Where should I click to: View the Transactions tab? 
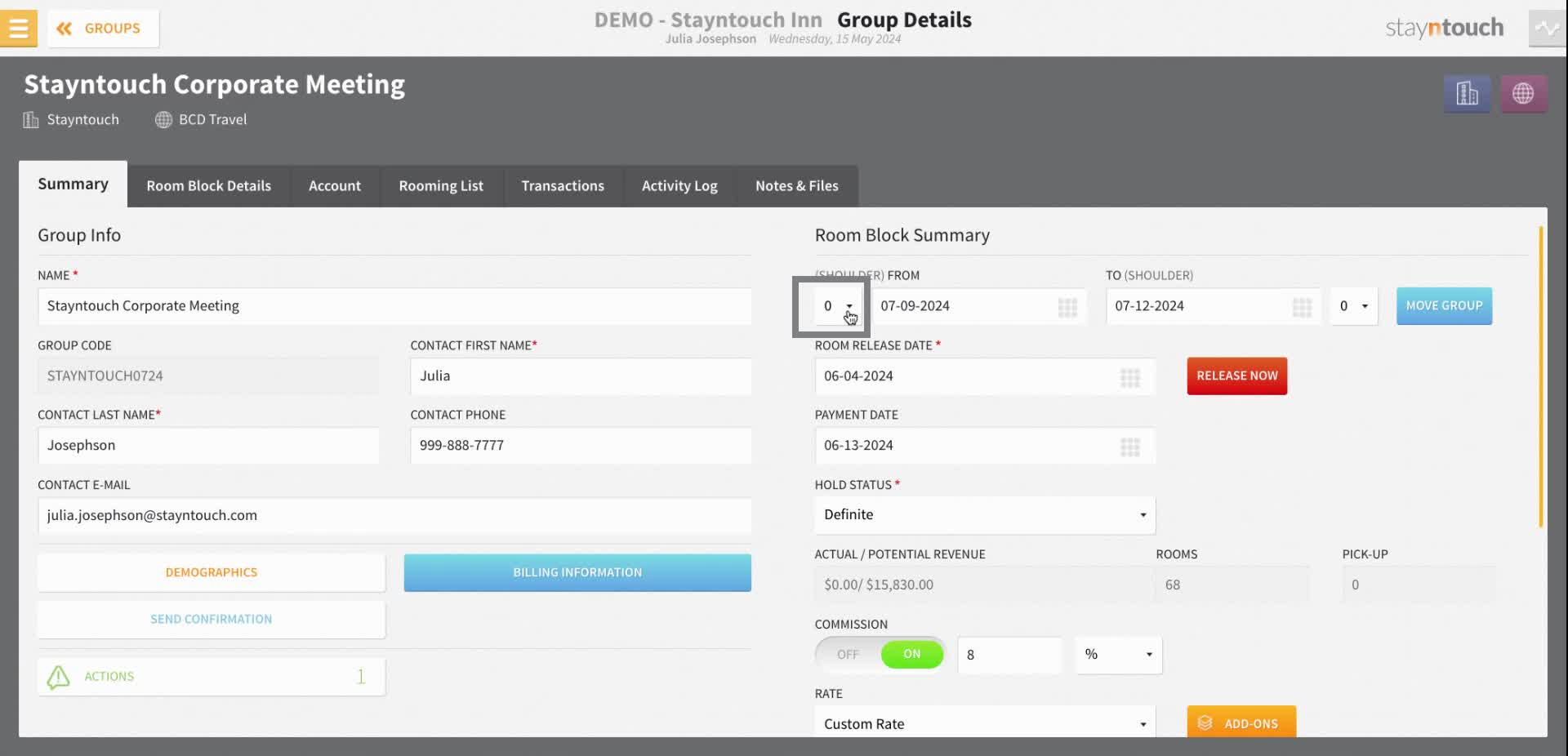(563, 186)
